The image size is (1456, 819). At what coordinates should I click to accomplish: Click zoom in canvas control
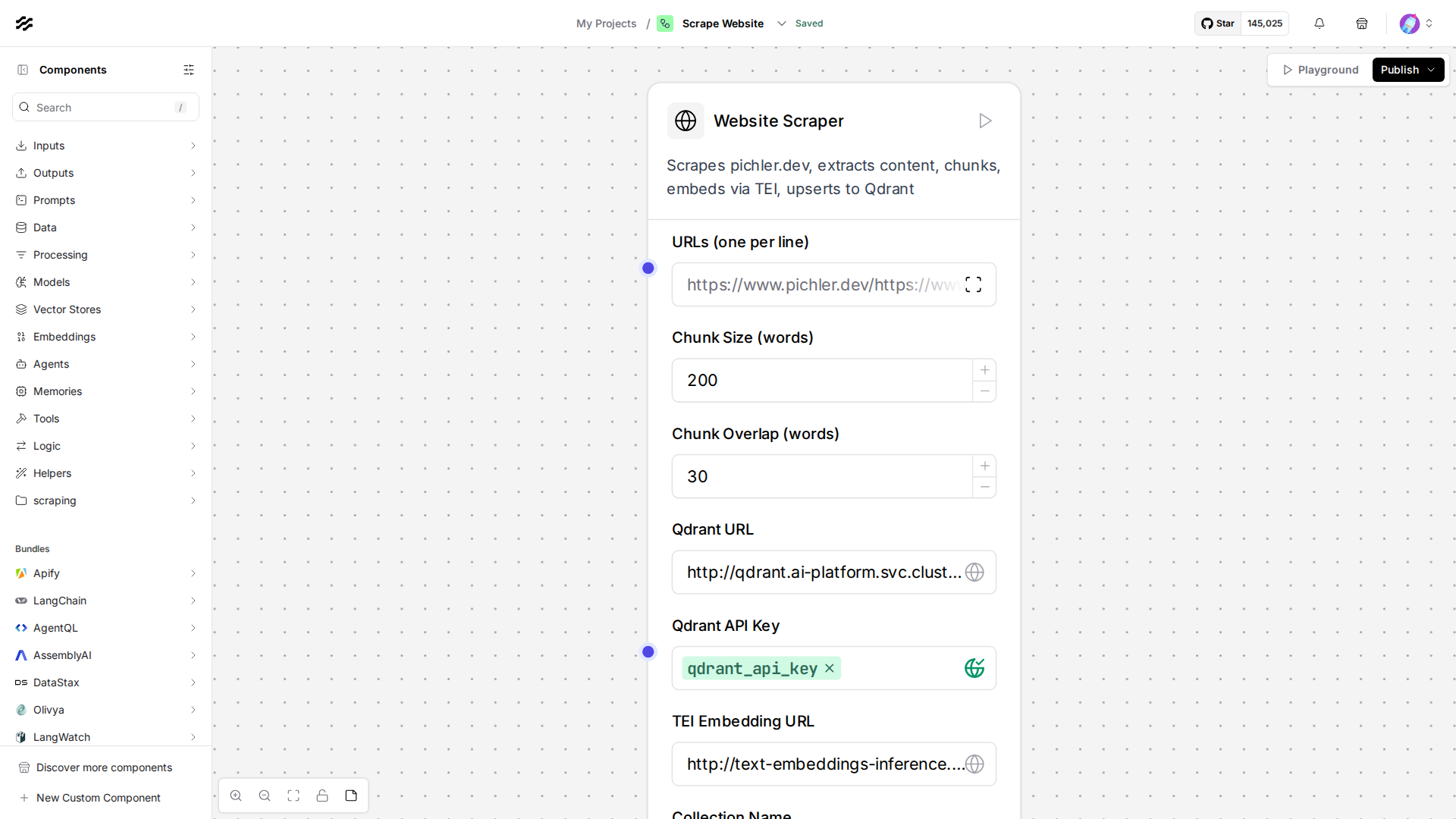click(x=236, y=795)
